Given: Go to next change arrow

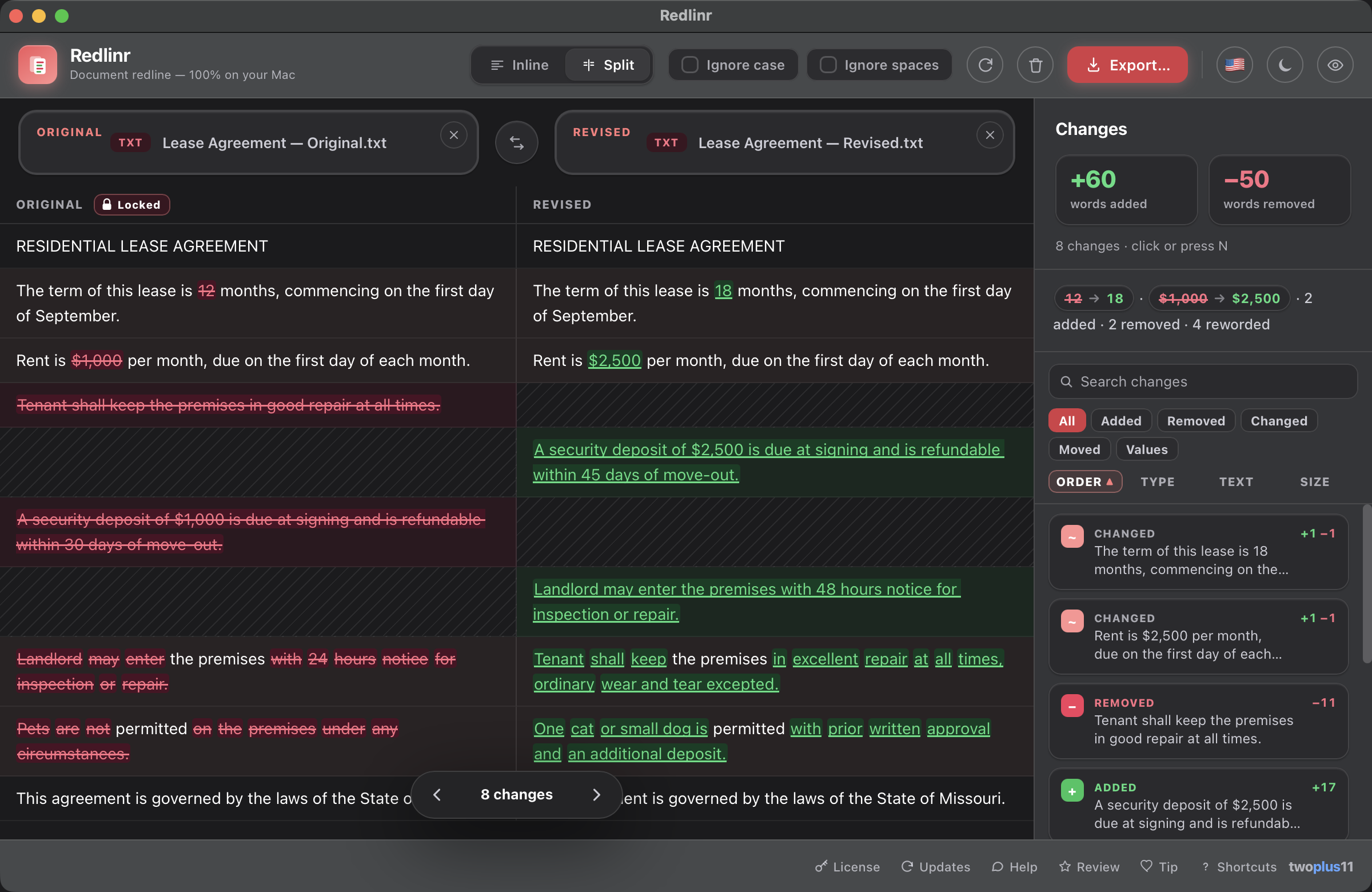Looking at the screenshot, I should click(597, 795).
